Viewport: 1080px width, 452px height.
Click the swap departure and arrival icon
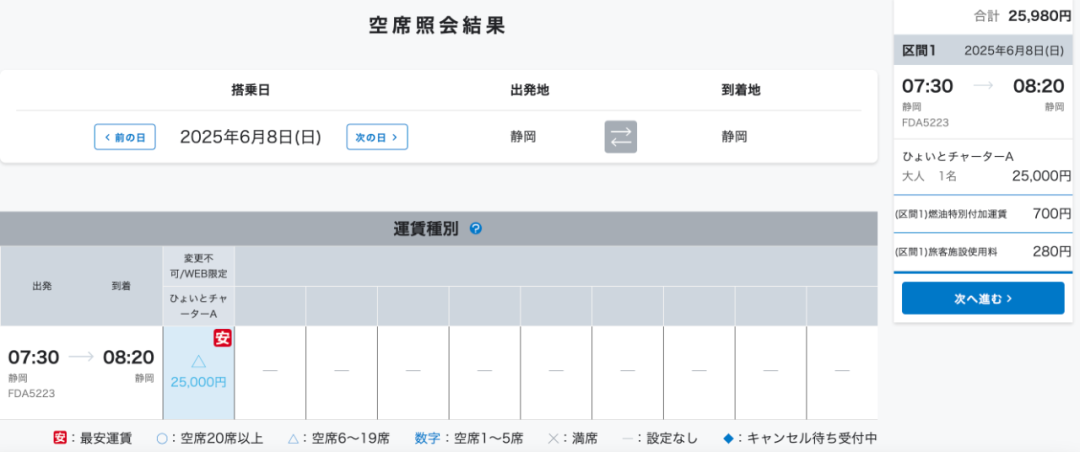tap(621, 136)
